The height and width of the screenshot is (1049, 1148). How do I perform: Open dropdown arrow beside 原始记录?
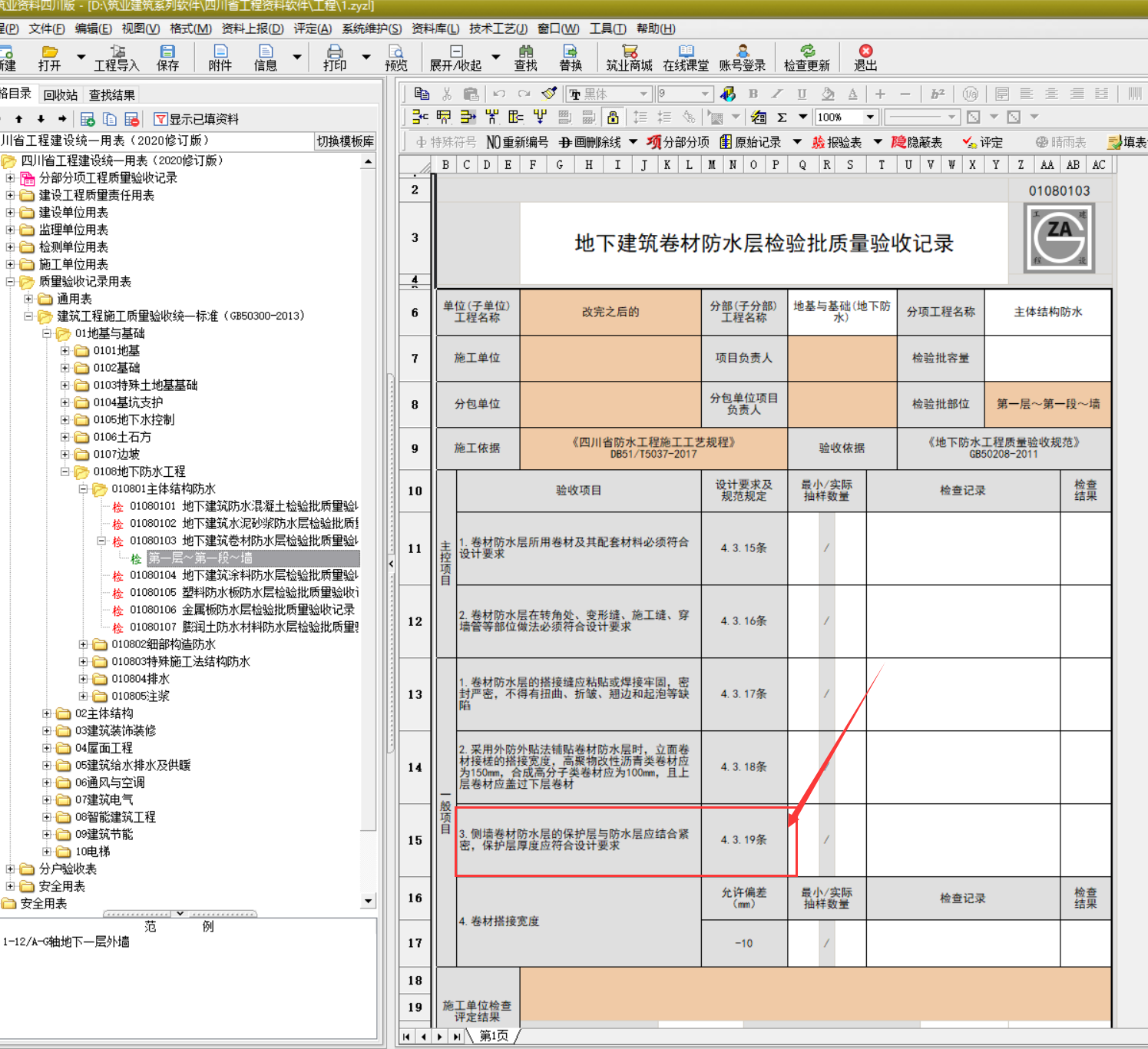coord(797,142)
